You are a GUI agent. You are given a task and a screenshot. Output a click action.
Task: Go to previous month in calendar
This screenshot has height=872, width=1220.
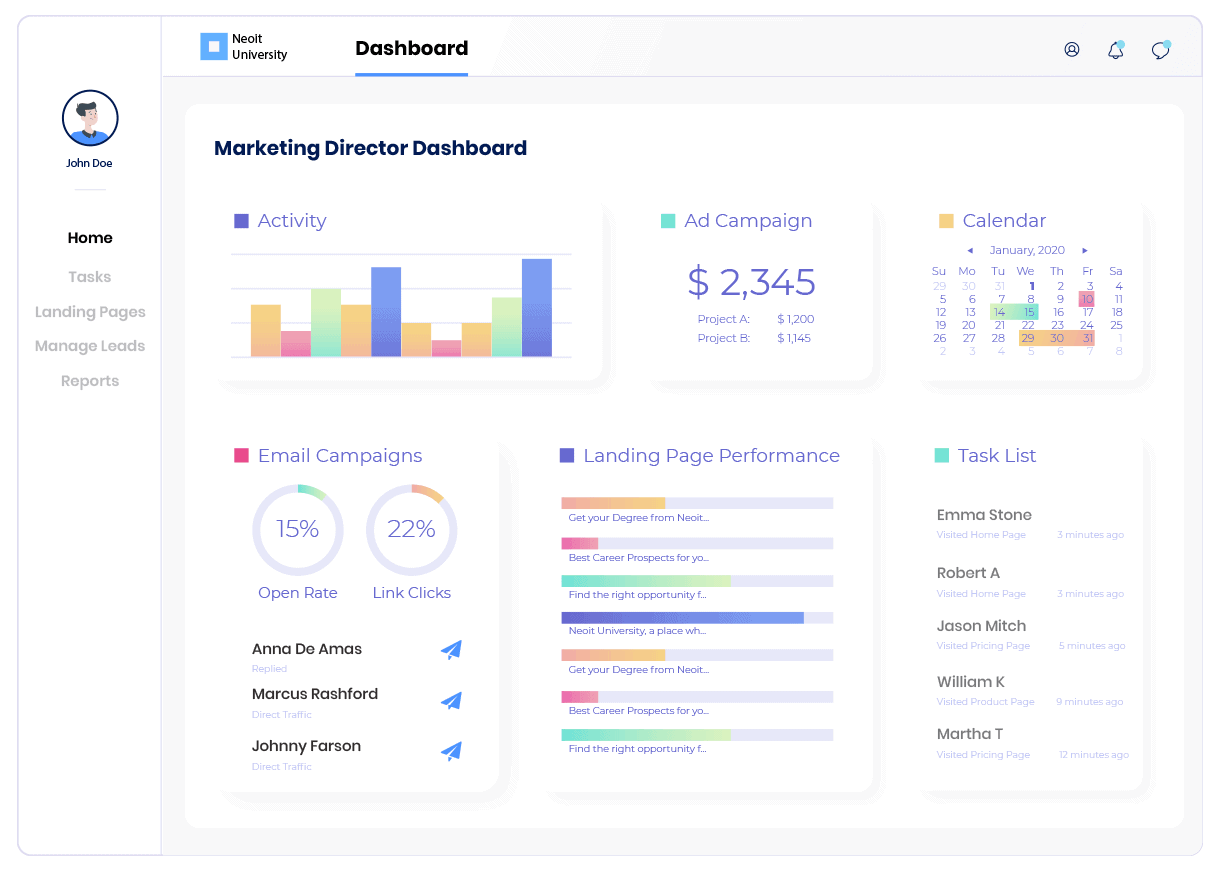coord(970,251)
